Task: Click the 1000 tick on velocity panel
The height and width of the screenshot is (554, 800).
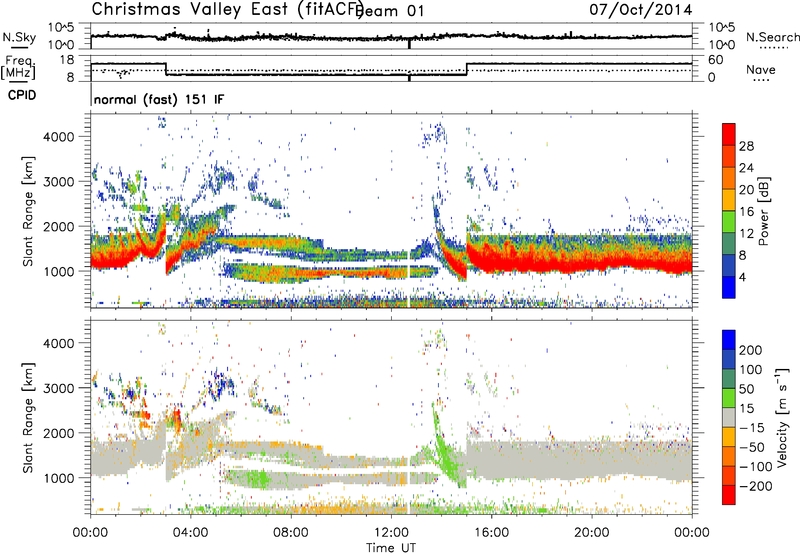Action: point(58,478)
